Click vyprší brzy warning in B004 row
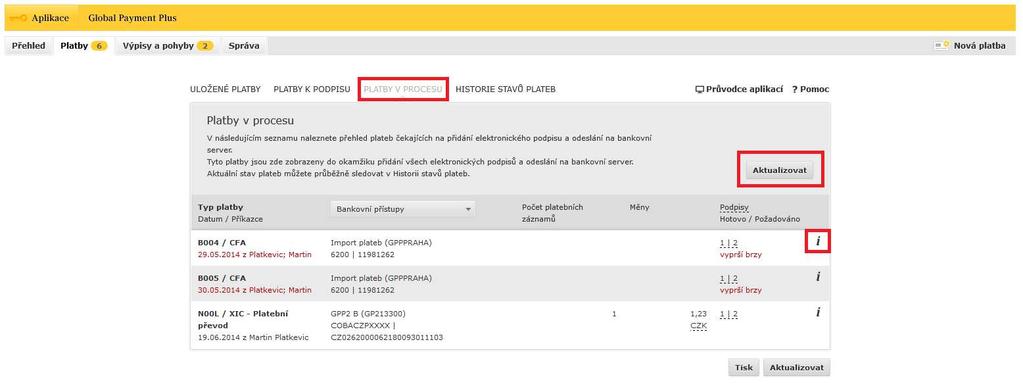1023x390 pixels. pyautogui.click(x=741, y=254)
